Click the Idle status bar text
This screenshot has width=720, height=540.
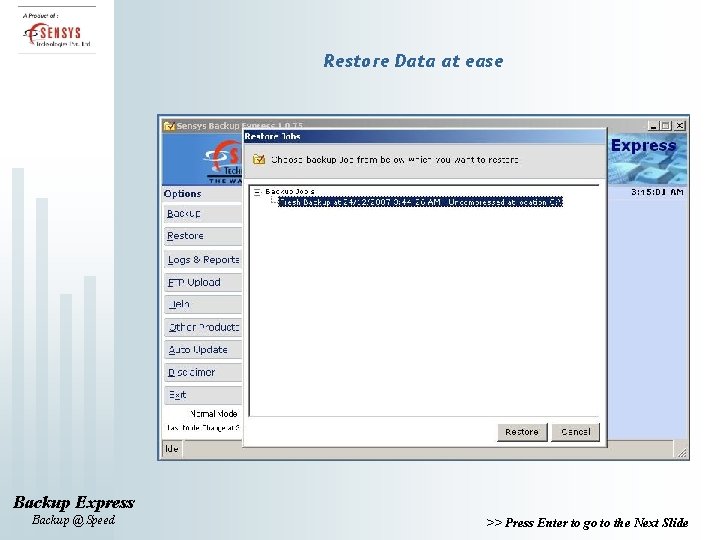pos(172,449)
